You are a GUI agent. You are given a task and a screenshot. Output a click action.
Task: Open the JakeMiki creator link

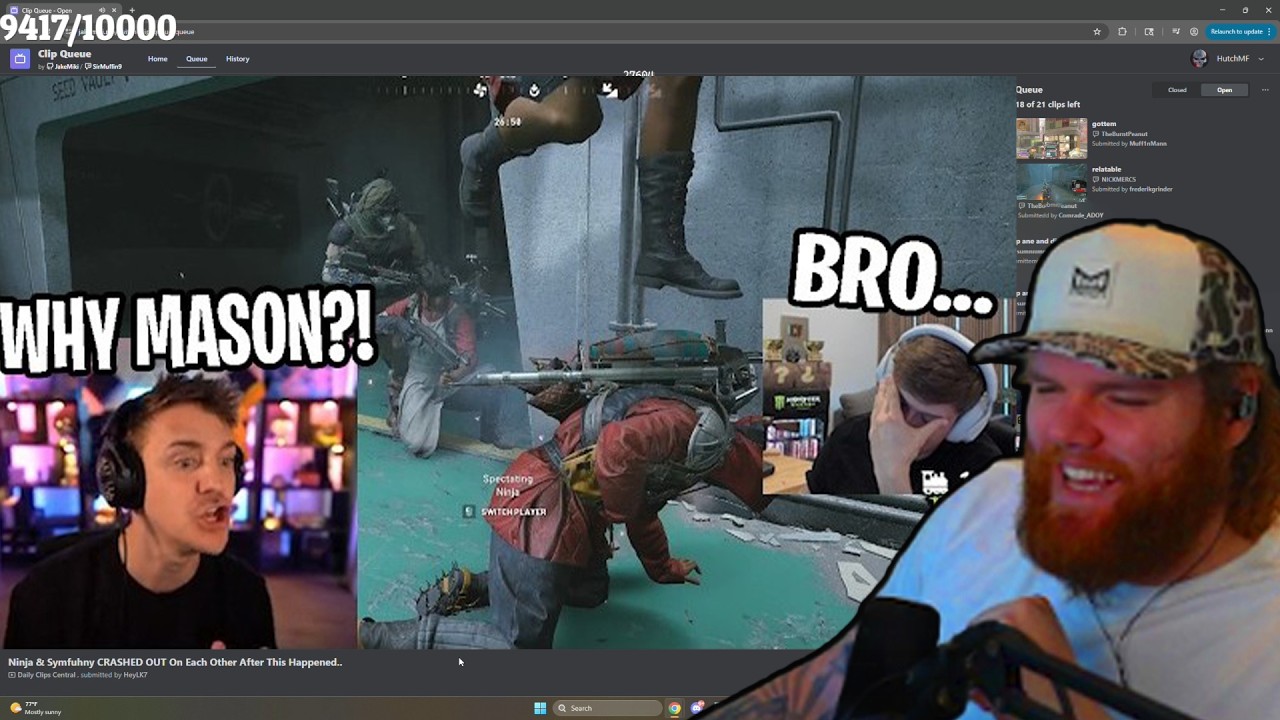(63, 67)
